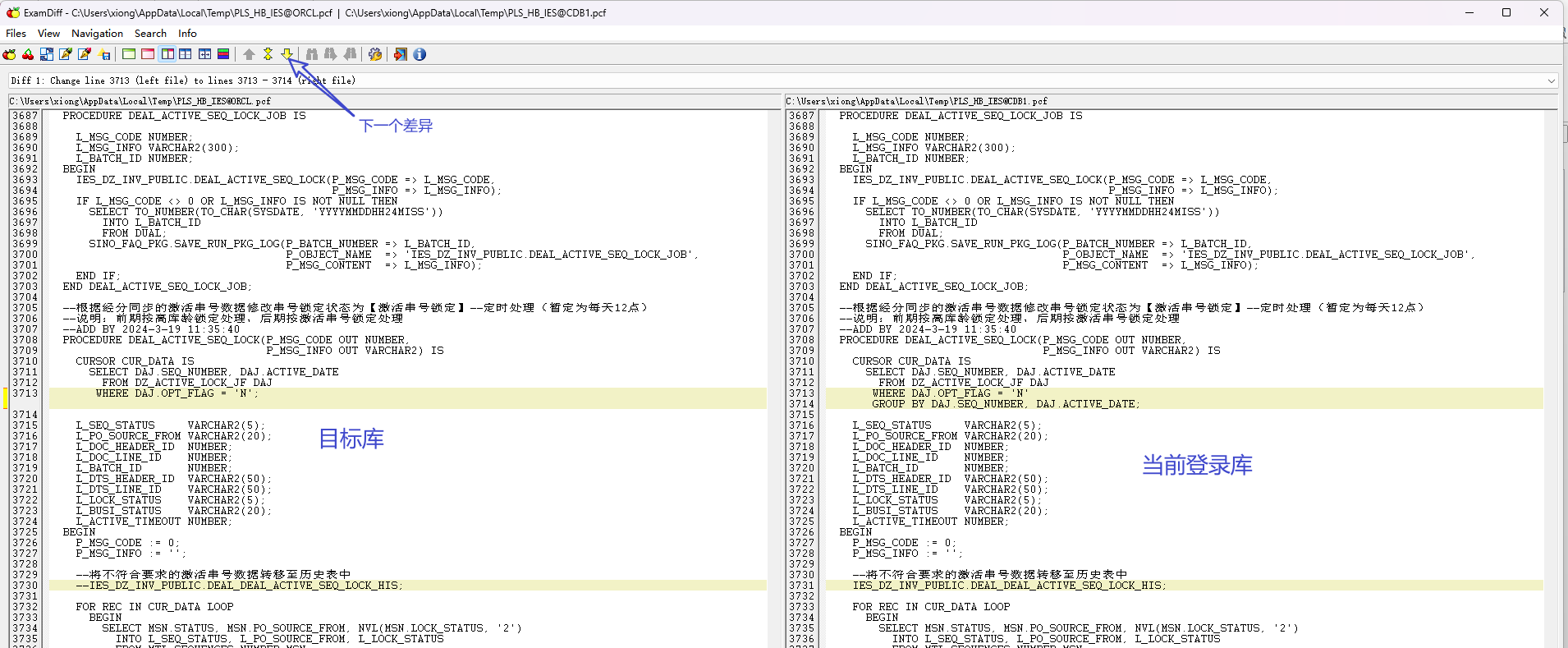The height and width of the screenshot is (648, 1568).
Task: Click commented IES_DZ_INV_PUBLIC line 3730 in left pane
Action: coord(407,586)
